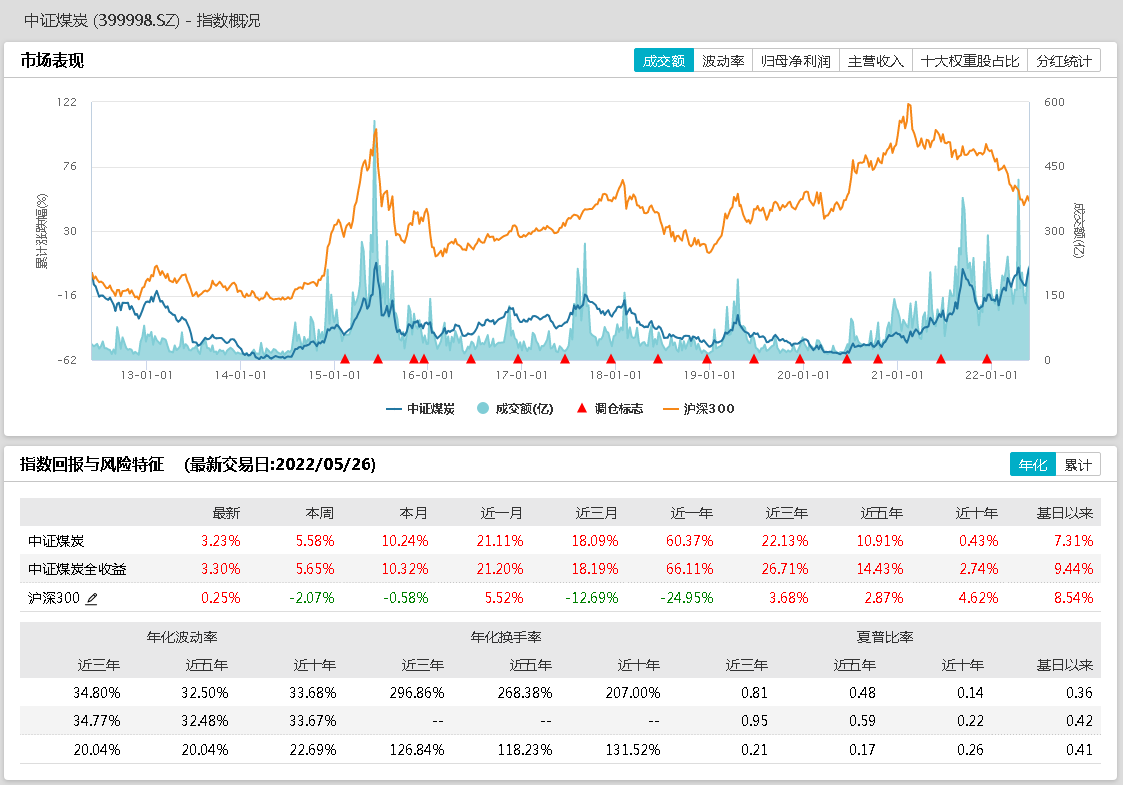Toggle the blue 中证煤炭 series in legend

coord(420,409)
